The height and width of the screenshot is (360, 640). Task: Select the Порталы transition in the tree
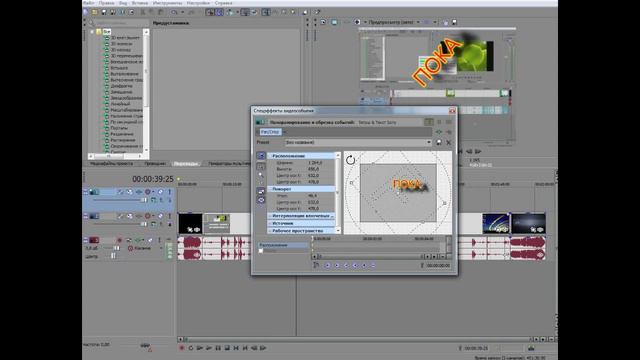119,128
